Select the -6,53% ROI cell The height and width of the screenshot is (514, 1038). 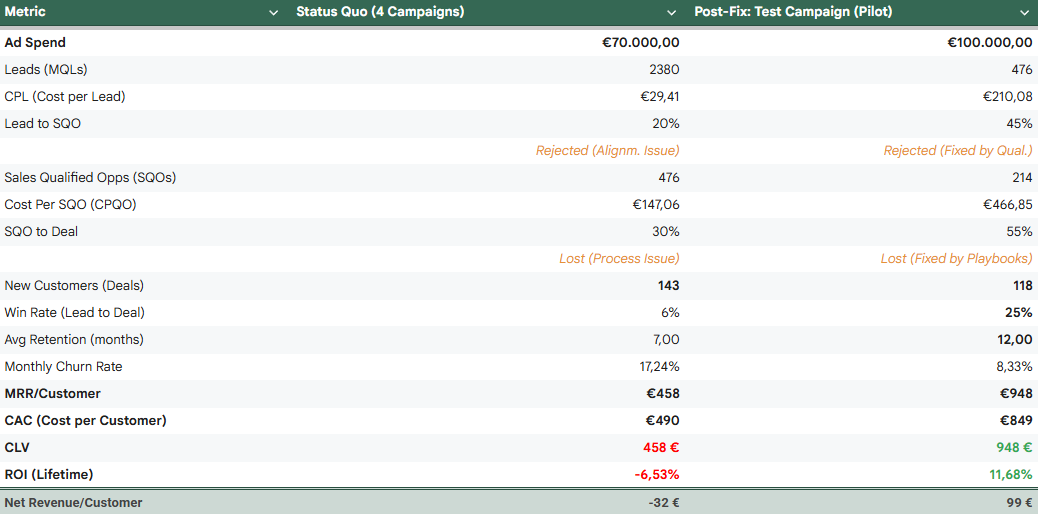(x=657, y=475)
